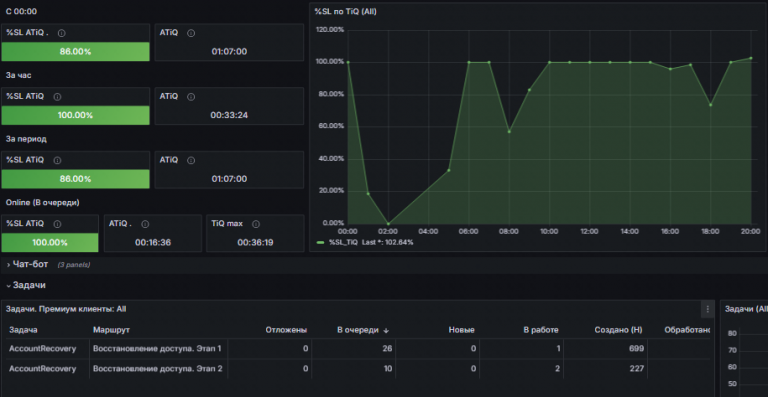Screen dimensions: 768x397
Task: Click info icon next to TiQ max
Action: click(256, 224)
